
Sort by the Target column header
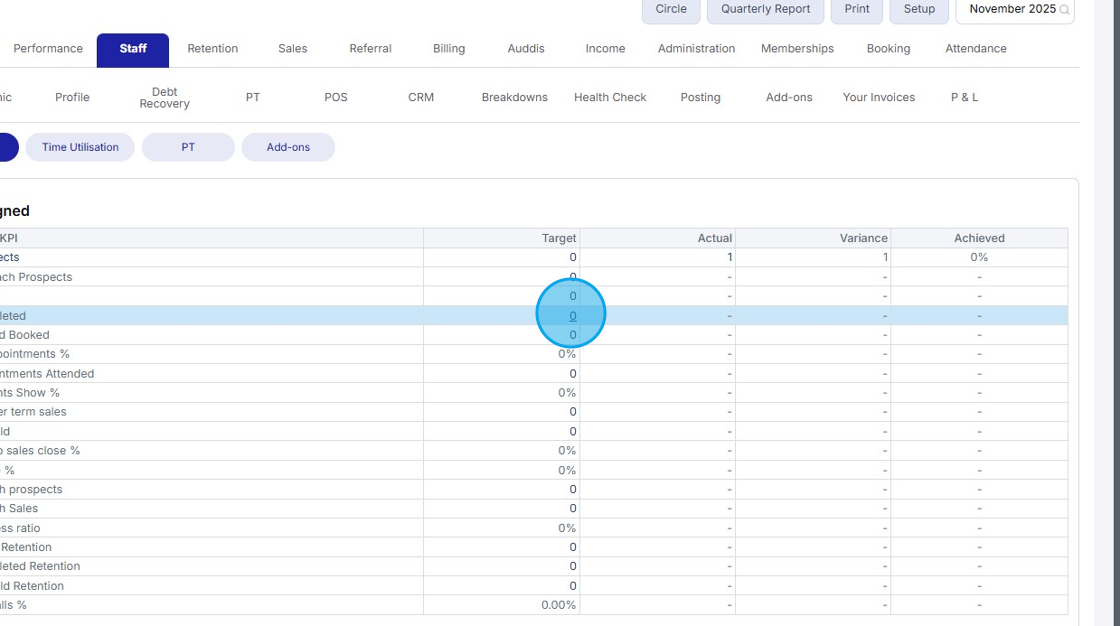(x=559, y=238)
